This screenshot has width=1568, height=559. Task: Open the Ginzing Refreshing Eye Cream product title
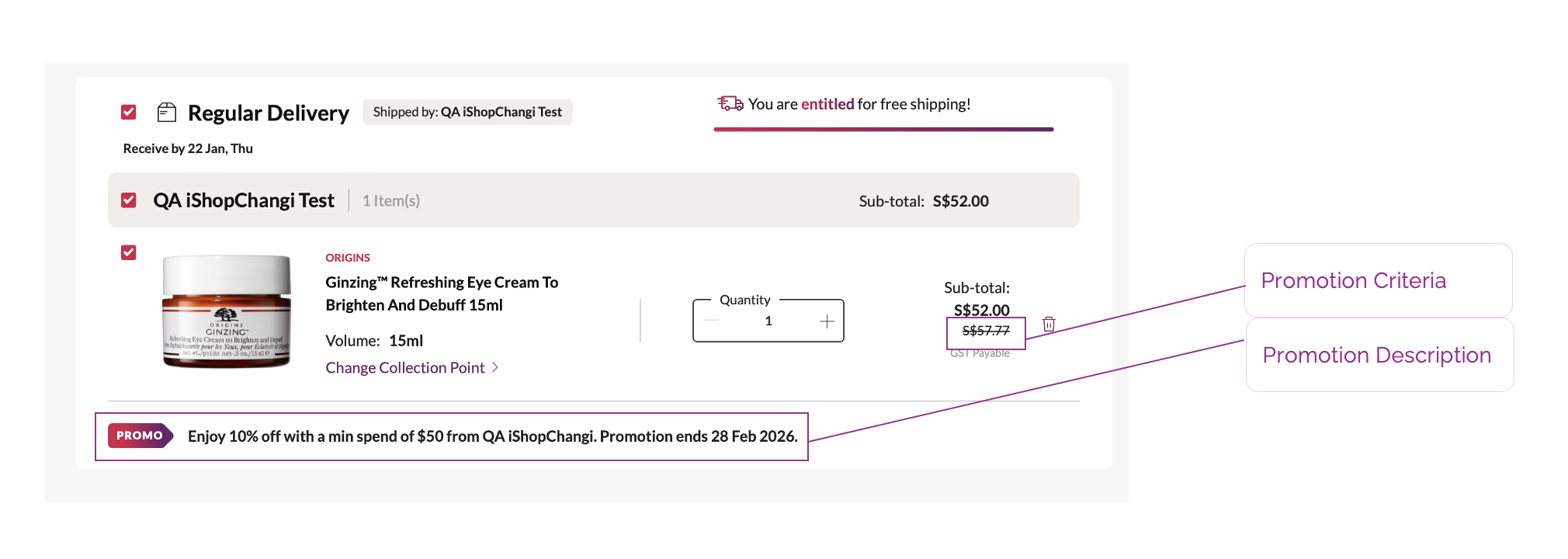(x=442, y=293)
